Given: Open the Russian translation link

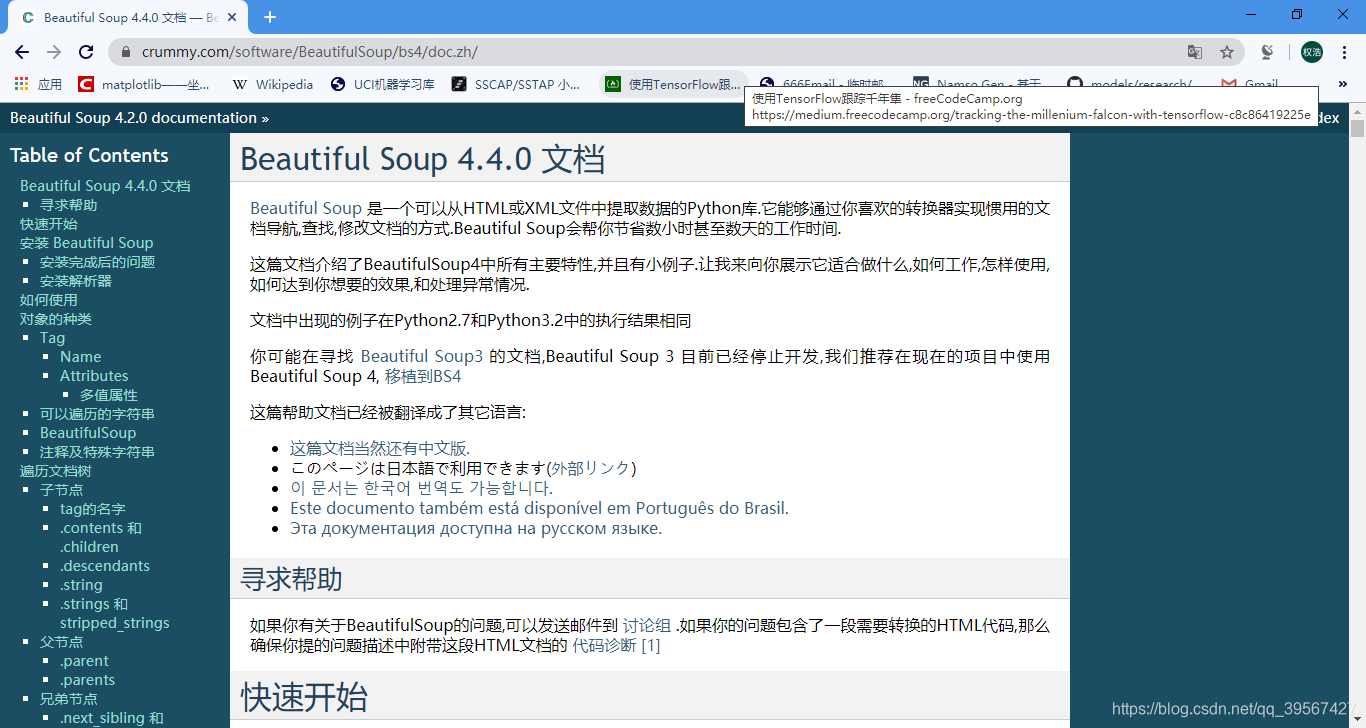Looking at the screenshot, I should (x=476, y=528).
